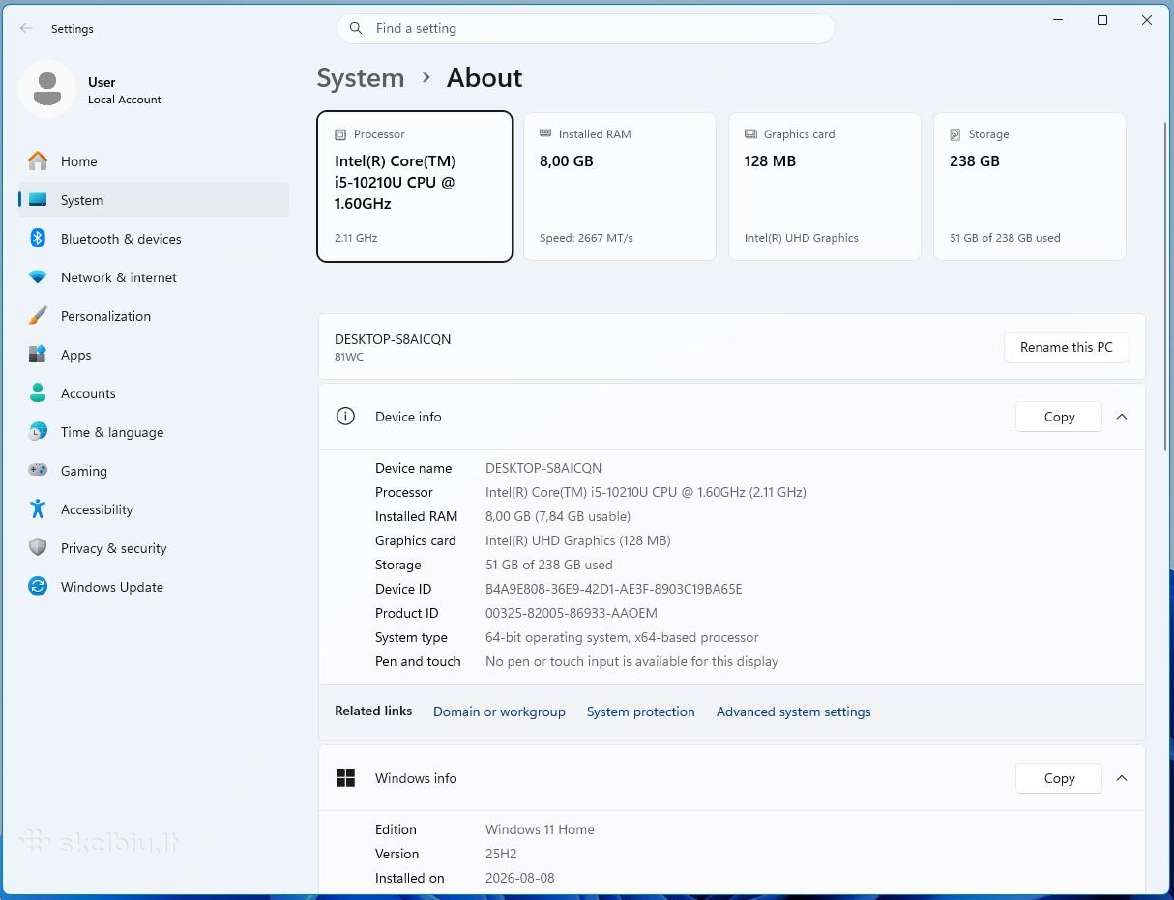Viewport: 1174px width, 900px height.
Task: Click the Home house icon in sidebar
Action: pyautogui.click(x=37, y=161)
